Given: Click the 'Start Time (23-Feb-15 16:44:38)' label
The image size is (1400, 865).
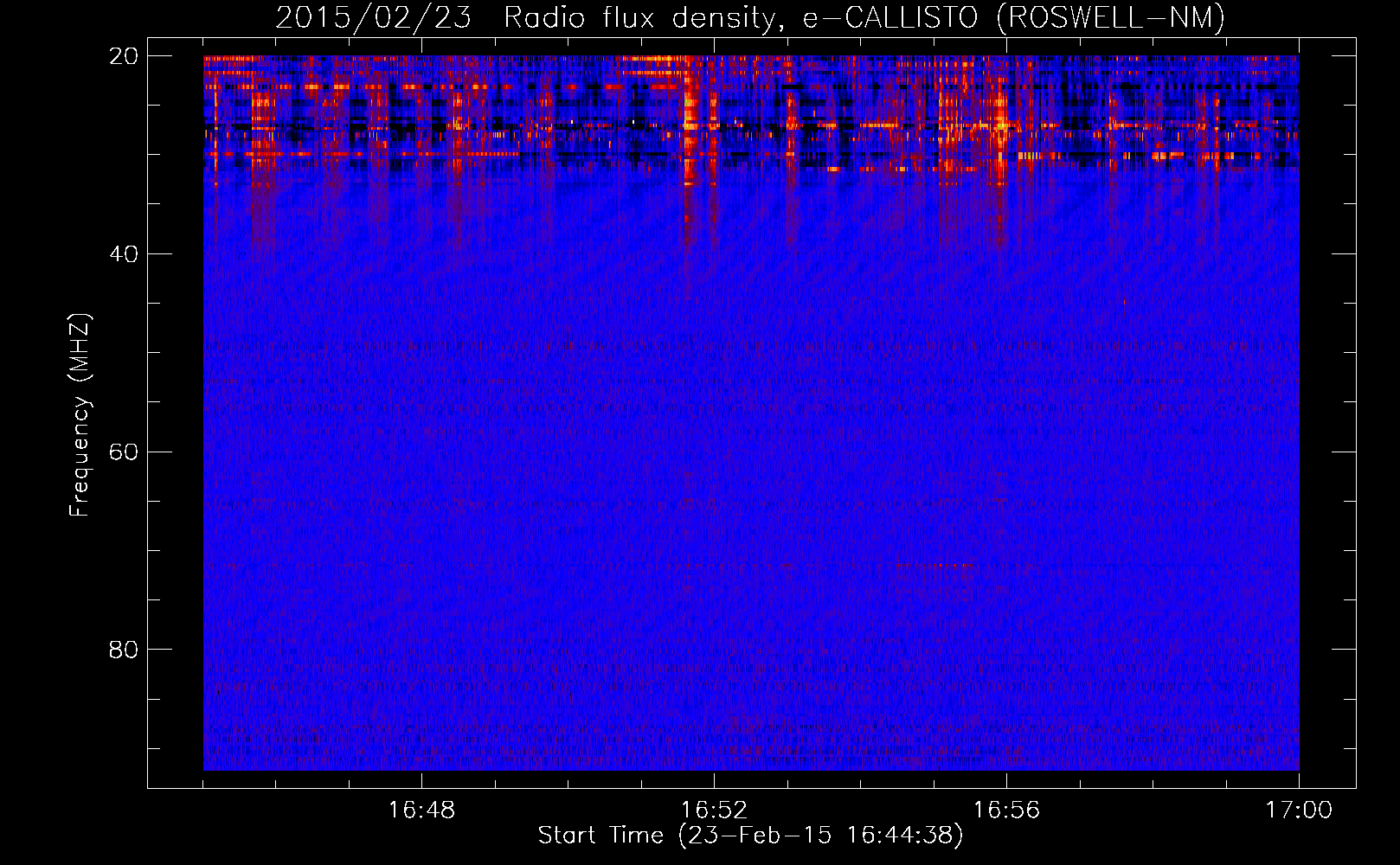Looking at the screenshot, I should (x=750, y=836).
